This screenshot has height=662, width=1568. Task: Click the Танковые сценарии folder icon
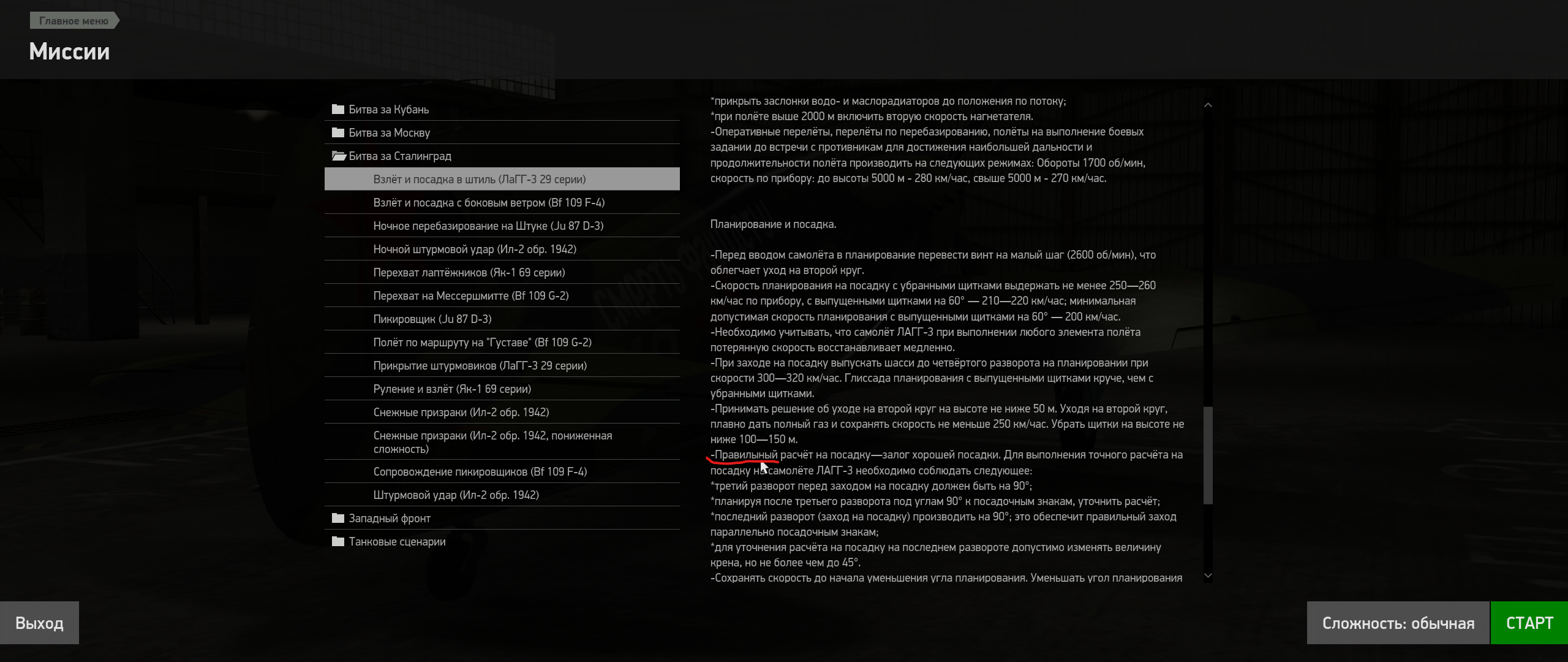[x=337, y=541]
